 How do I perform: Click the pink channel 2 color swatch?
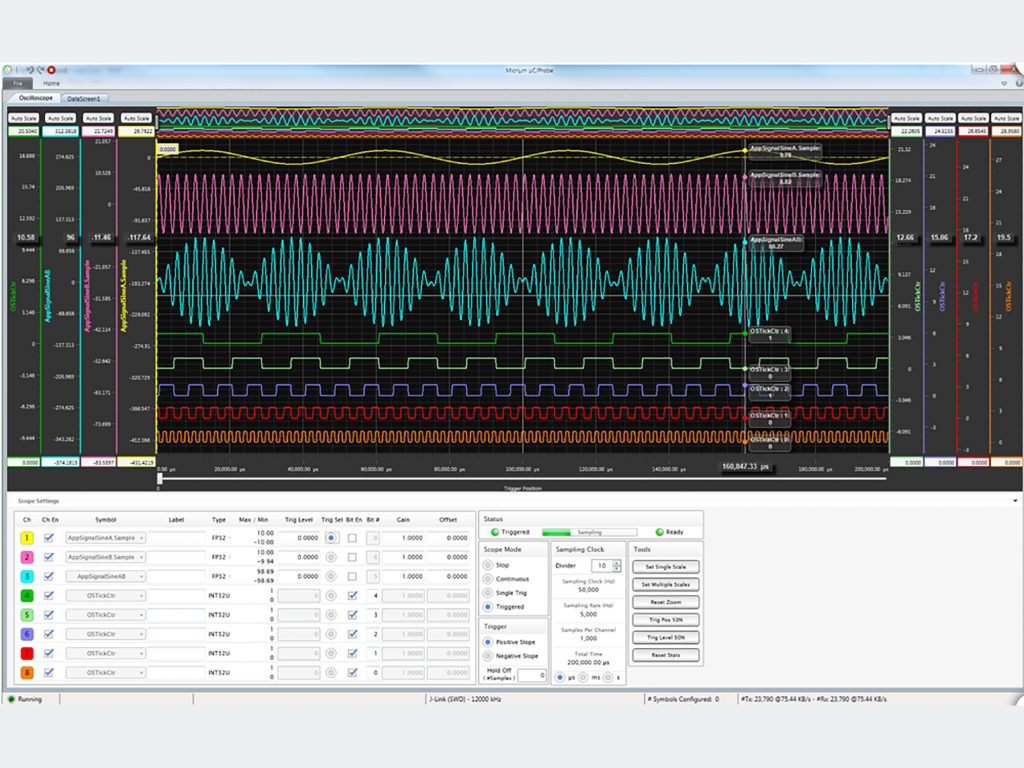tap(27, 557)
